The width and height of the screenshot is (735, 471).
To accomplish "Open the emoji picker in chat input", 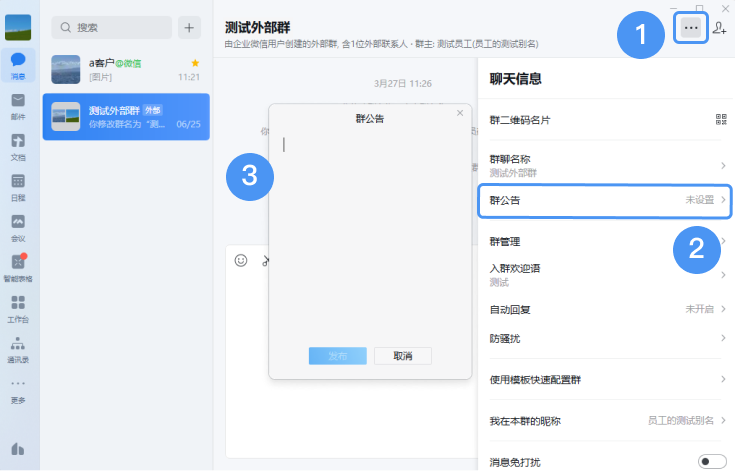I will click(241, 261).
